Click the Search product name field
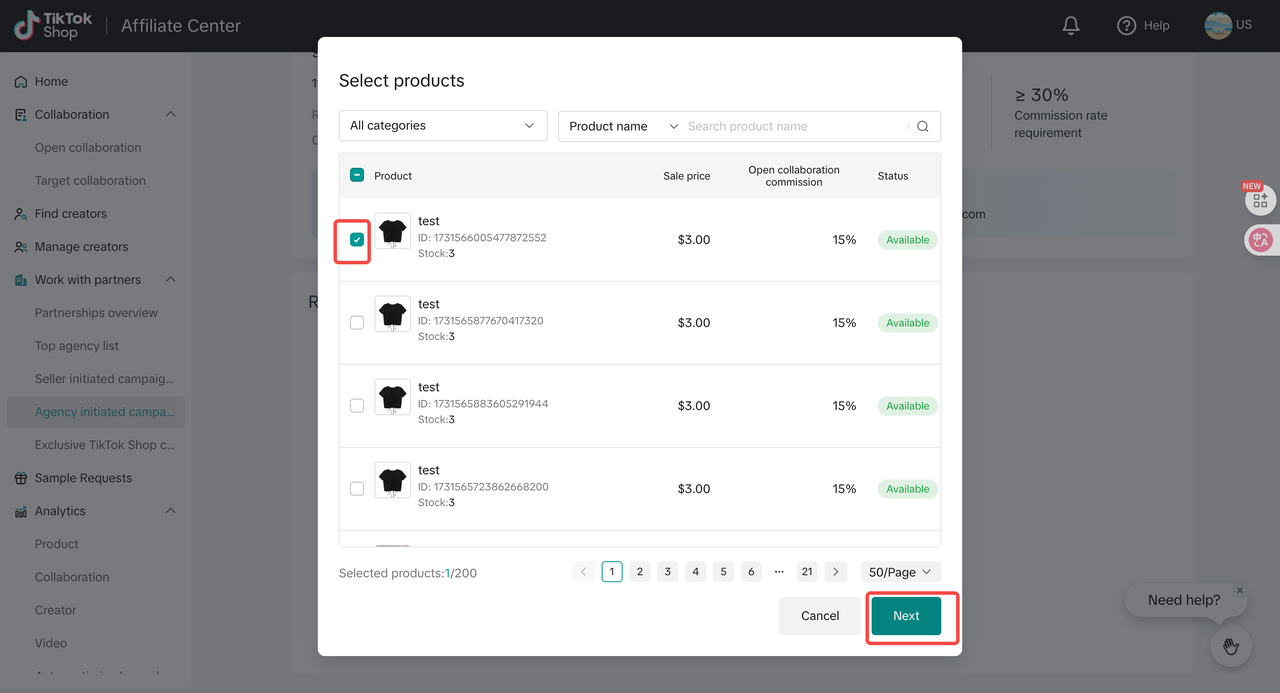 [795, 127]
